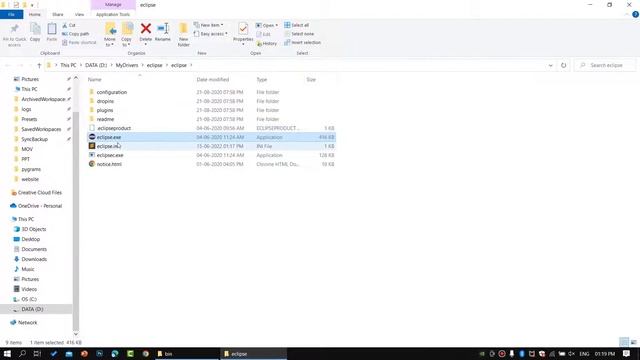The image size is (640, 360).
Task: Select the readme folder
Action: (211, 119)
